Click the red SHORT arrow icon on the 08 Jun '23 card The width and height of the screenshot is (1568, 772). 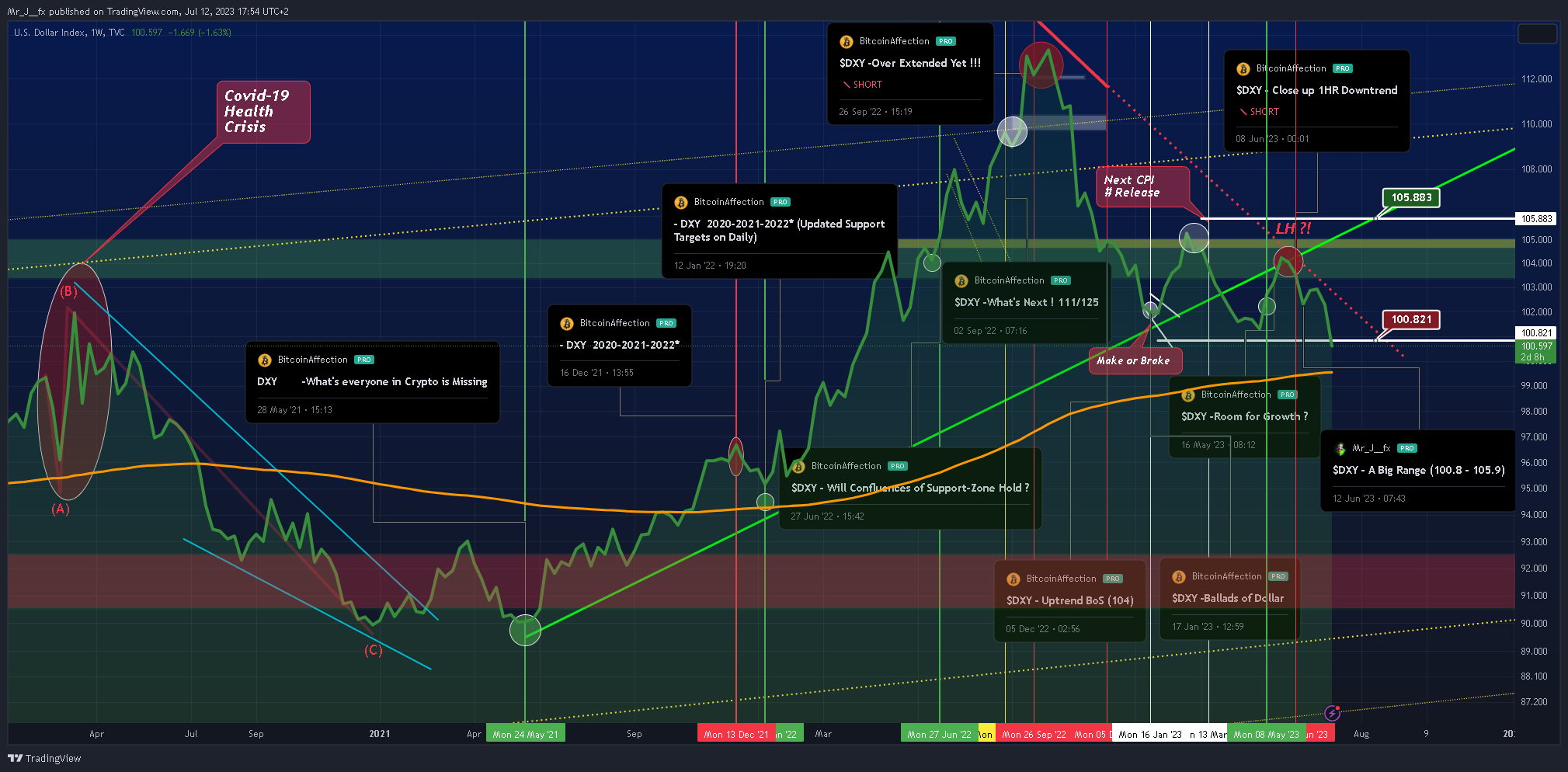pos(1243,112)
